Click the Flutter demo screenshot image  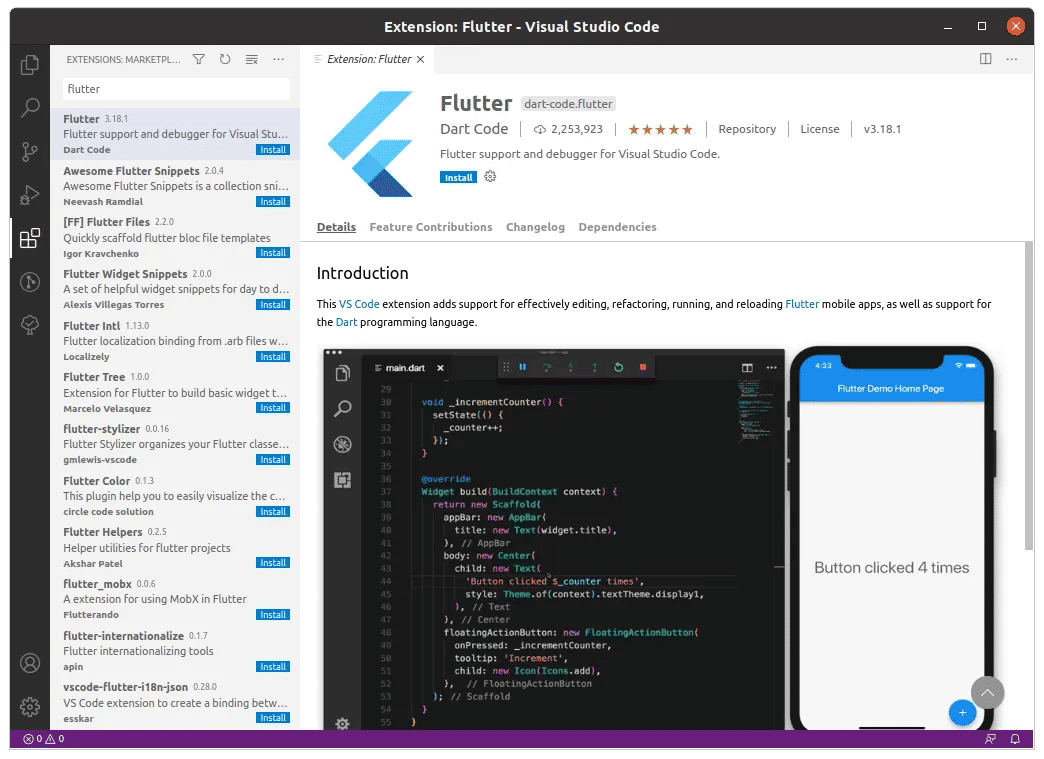(x=659, y=538)
